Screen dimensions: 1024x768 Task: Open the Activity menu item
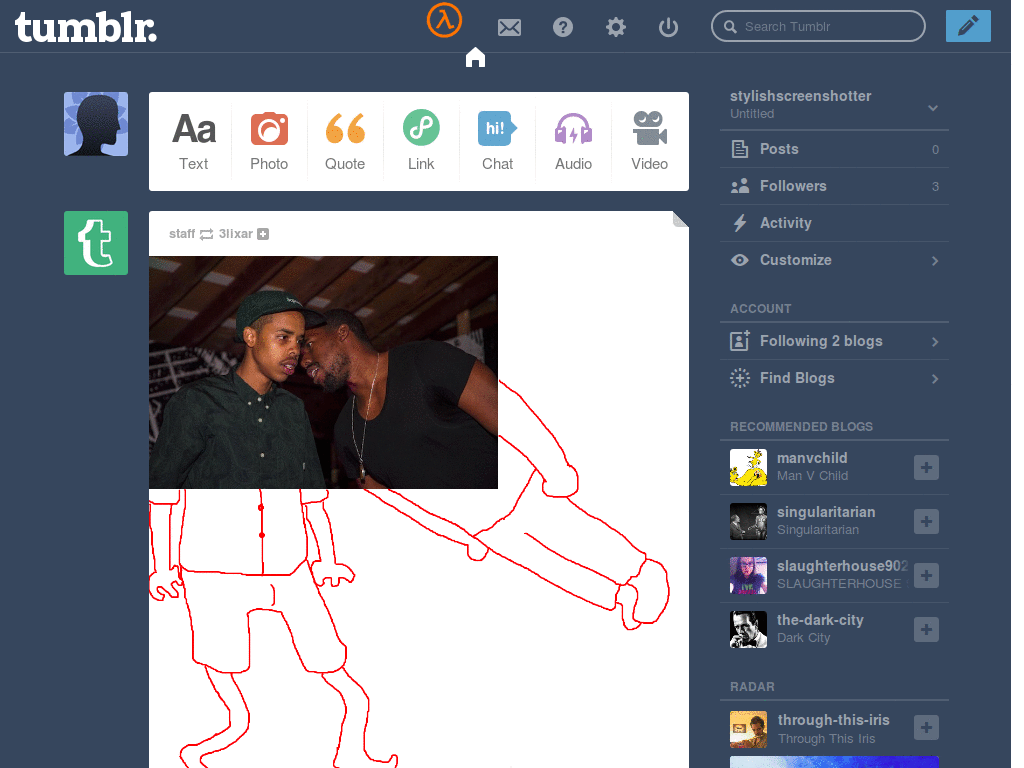pyautogui.click(x=834, y=223)
